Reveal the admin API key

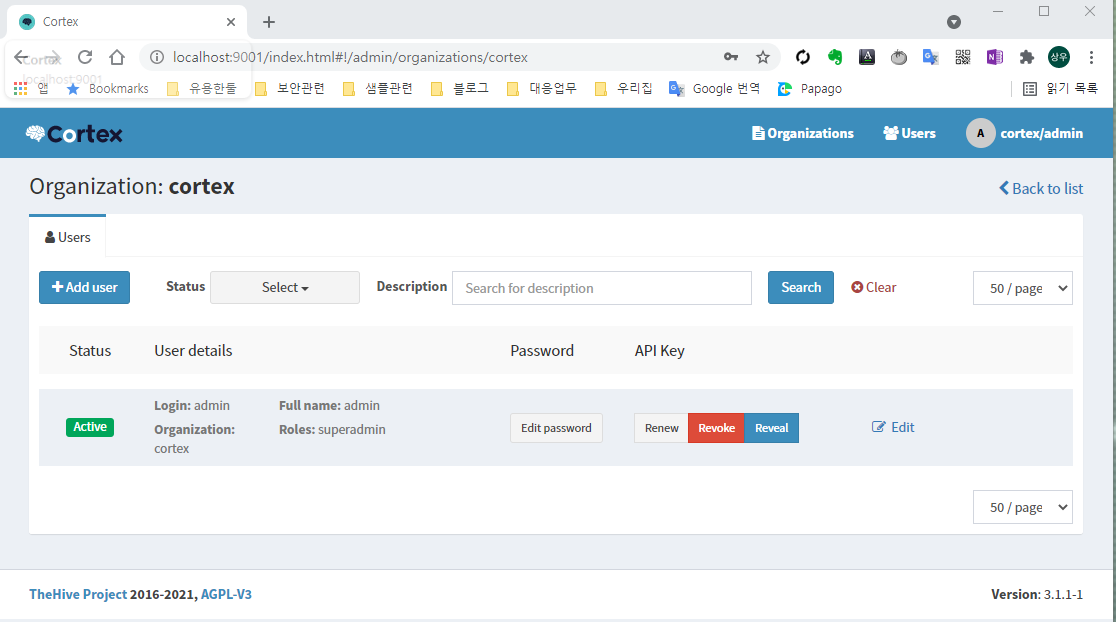click(x=772, y=428)
